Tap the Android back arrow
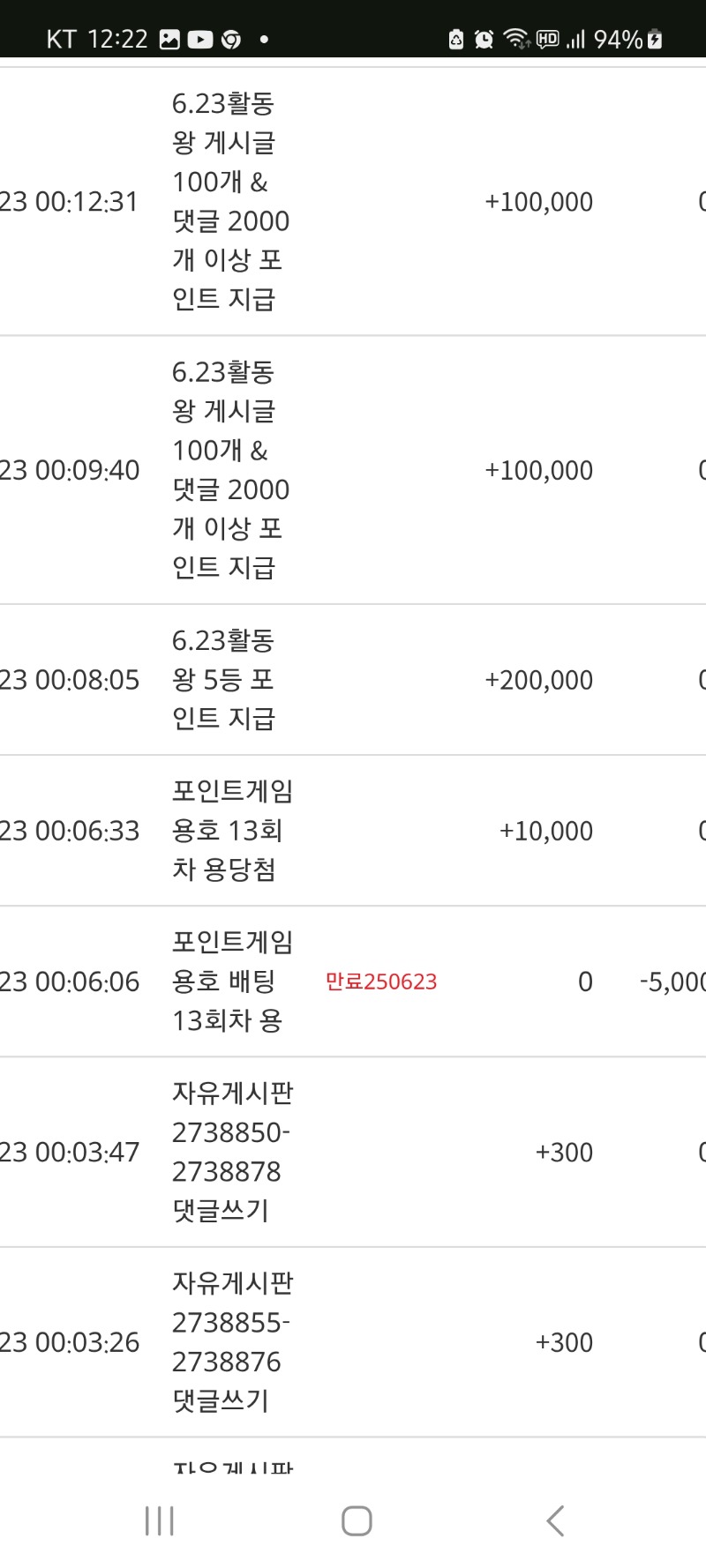The width and height of the screenshot is (706, 1568). [x=554, y=1520]
